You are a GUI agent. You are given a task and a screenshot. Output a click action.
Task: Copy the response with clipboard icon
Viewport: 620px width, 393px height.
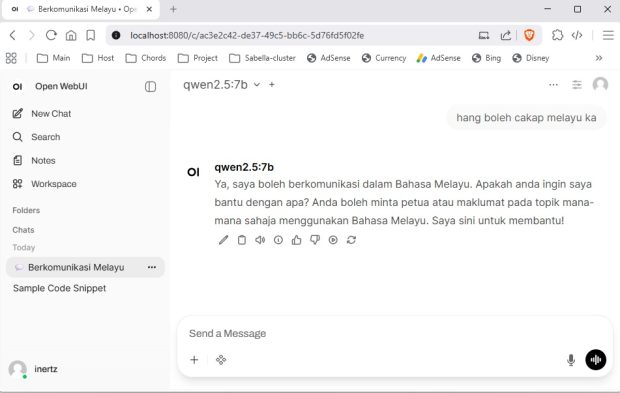pos(242,240)
